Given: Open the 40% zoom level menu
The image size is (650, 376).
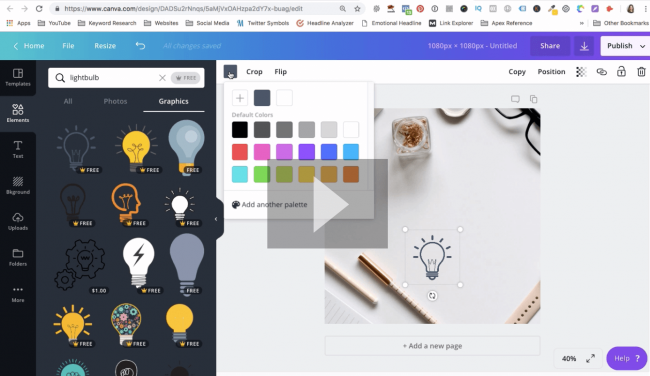Looking at the screenshot, I should (569, 359).
